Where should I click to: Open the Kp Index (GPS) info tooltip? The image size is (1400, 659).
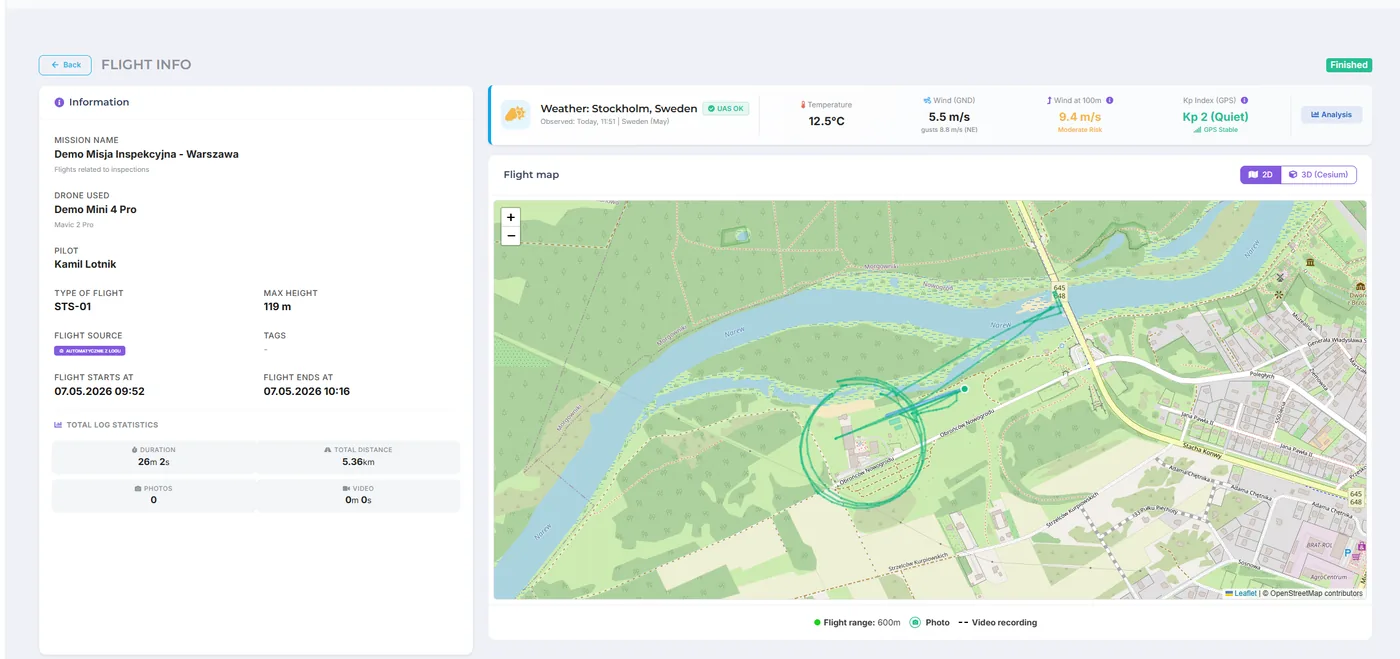(x=1244, y=101)
